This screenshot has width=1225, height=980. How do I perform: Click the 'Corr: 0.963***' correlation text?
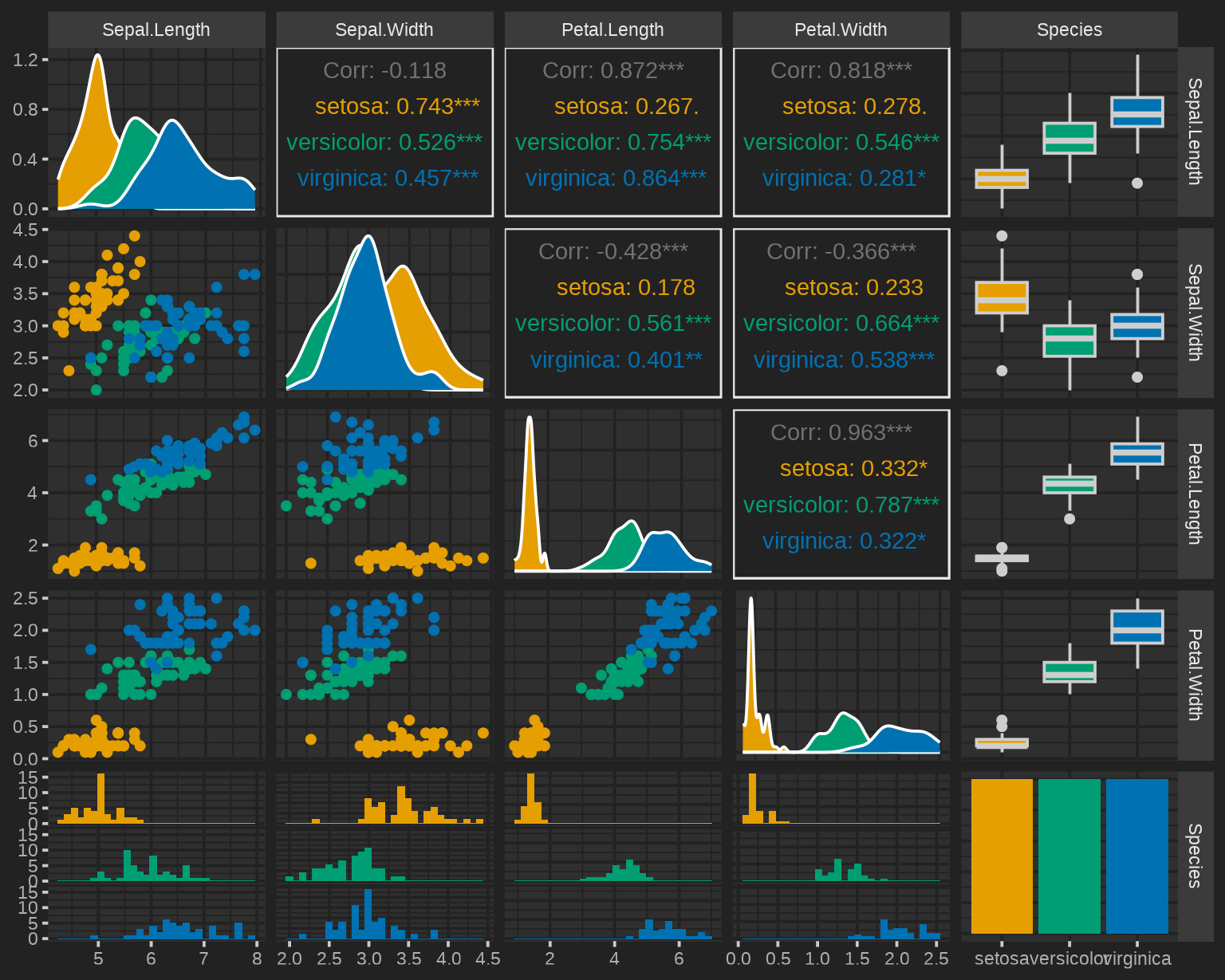[x=841, y=432]
